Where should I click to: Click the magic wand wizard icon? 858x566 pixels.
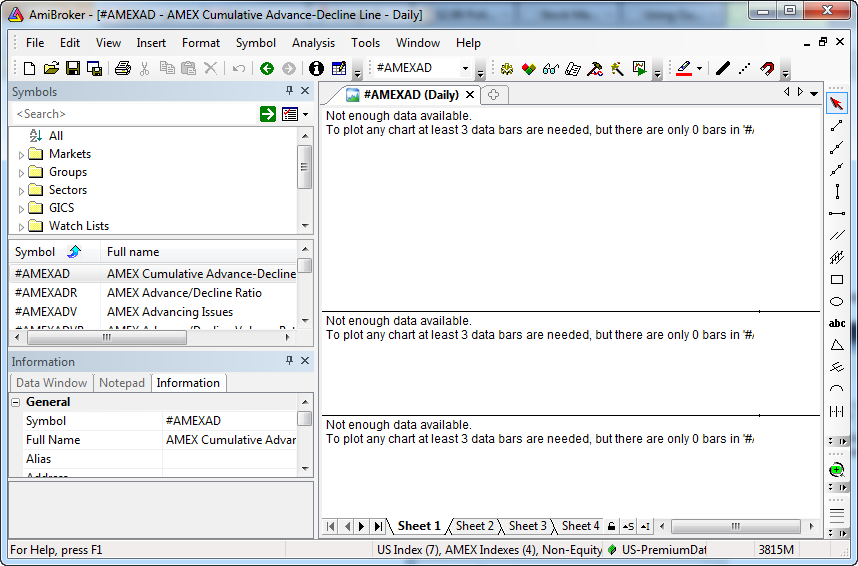617,69
